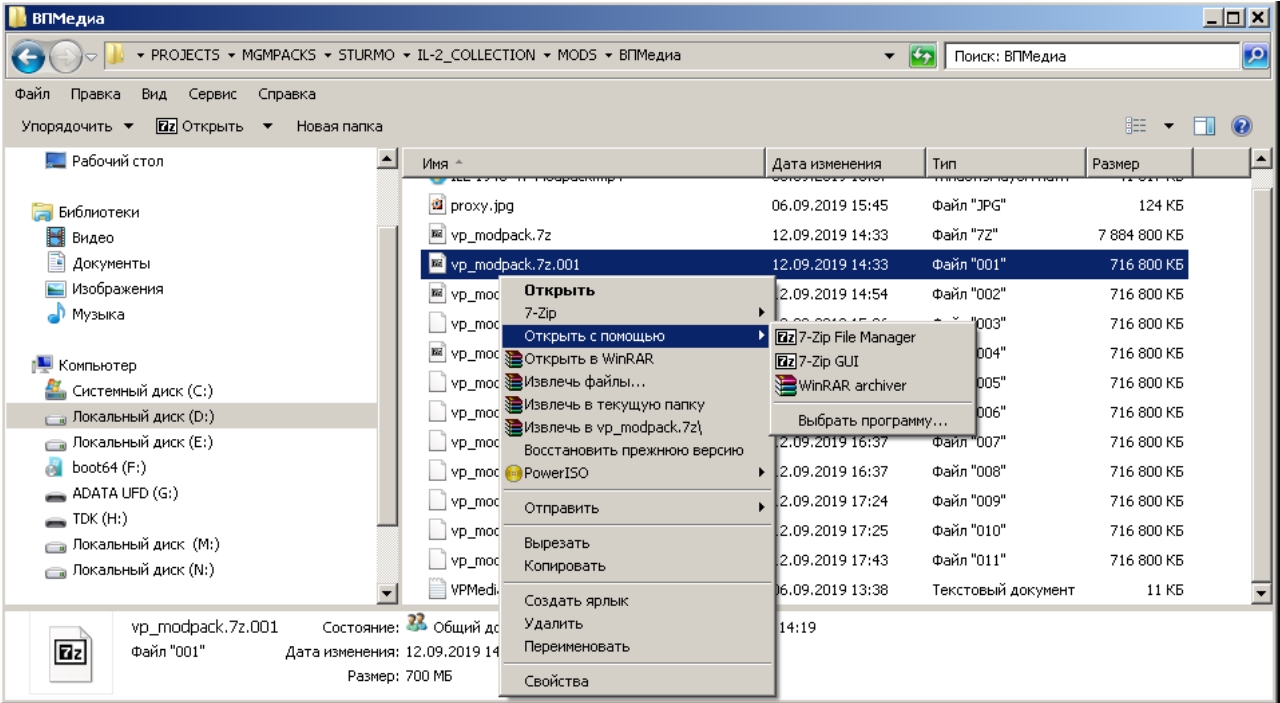Select Библиотеки in navigation pane

coord(87,212)
